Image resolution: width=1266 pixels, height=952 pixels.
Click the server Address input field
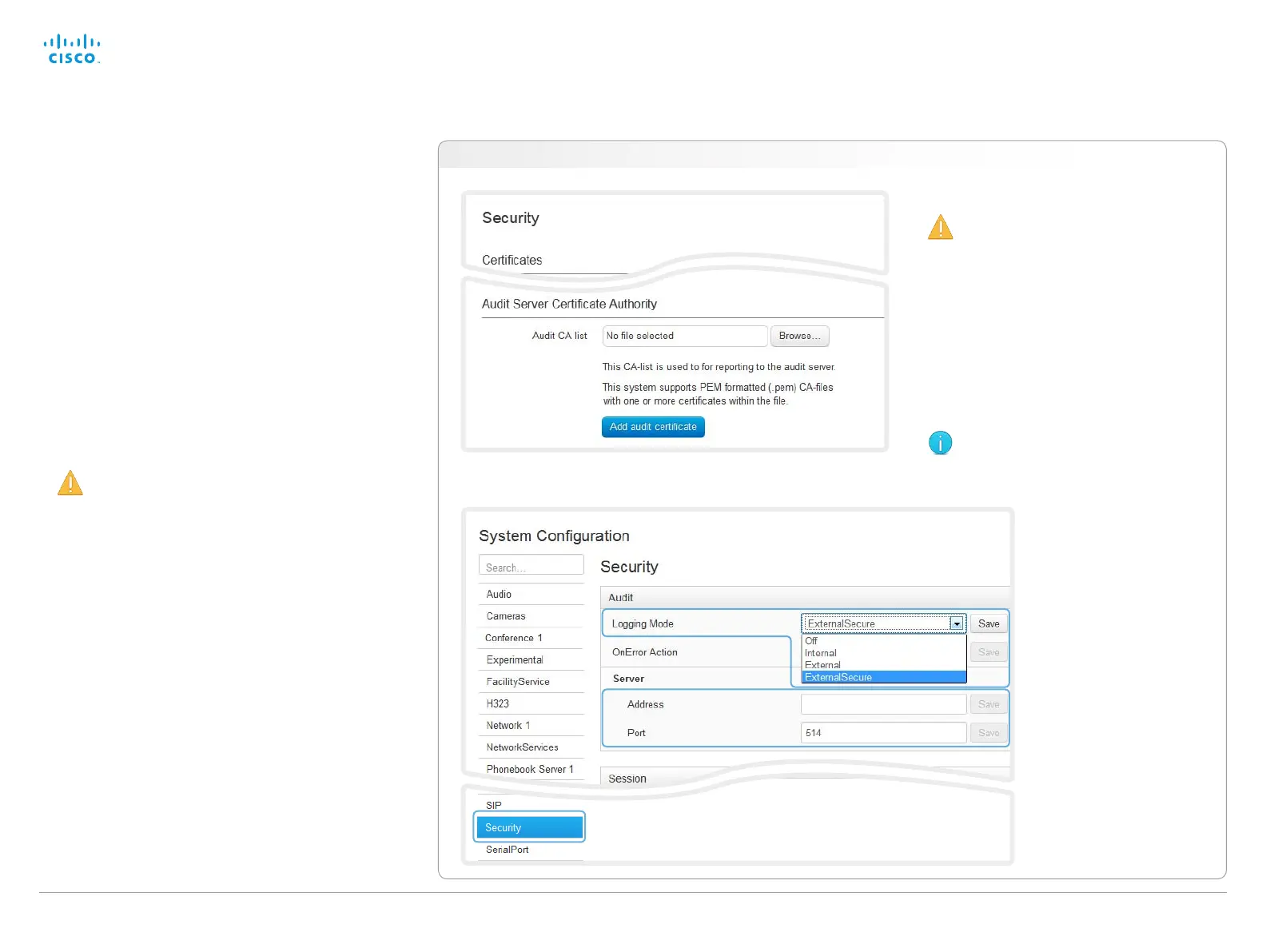(883, 704)
